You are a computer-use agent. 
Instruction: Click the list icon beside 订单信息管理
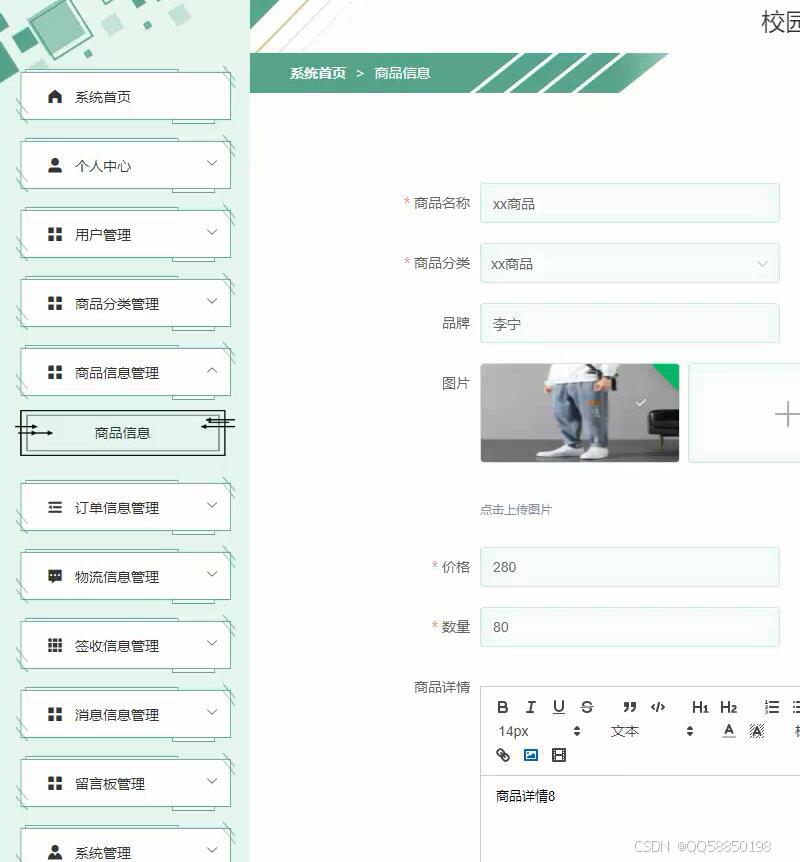click(x=55, y=507)
